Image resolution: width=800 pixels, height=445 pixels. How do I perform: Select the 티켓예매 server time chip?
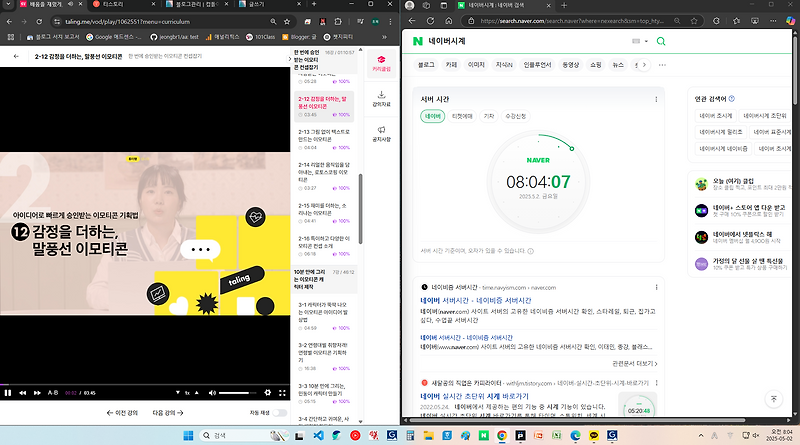point(462,116)
